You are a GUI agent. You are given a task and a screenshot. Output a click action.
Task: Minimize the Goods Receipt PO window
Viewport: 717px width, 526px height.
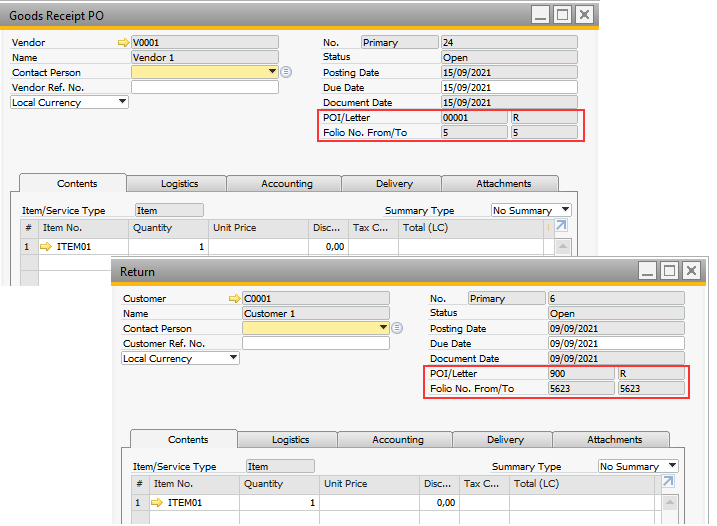pos(540,15)
